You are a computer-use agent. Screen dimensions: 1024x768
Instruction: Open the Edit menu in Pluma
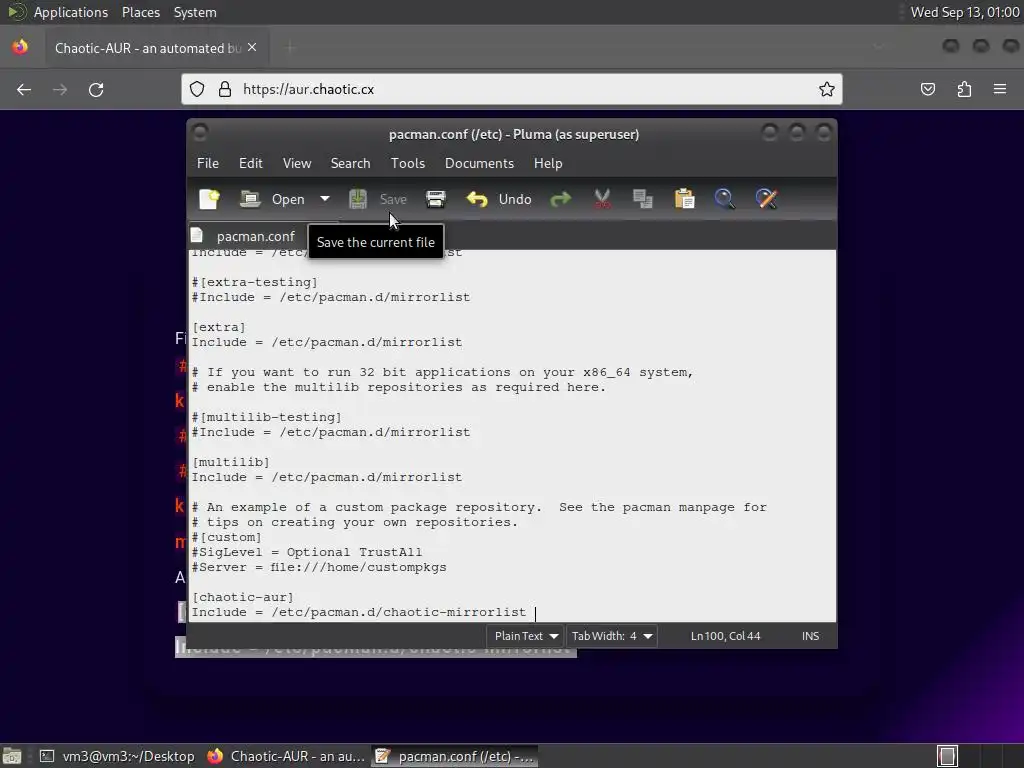[x=251, y=163]
